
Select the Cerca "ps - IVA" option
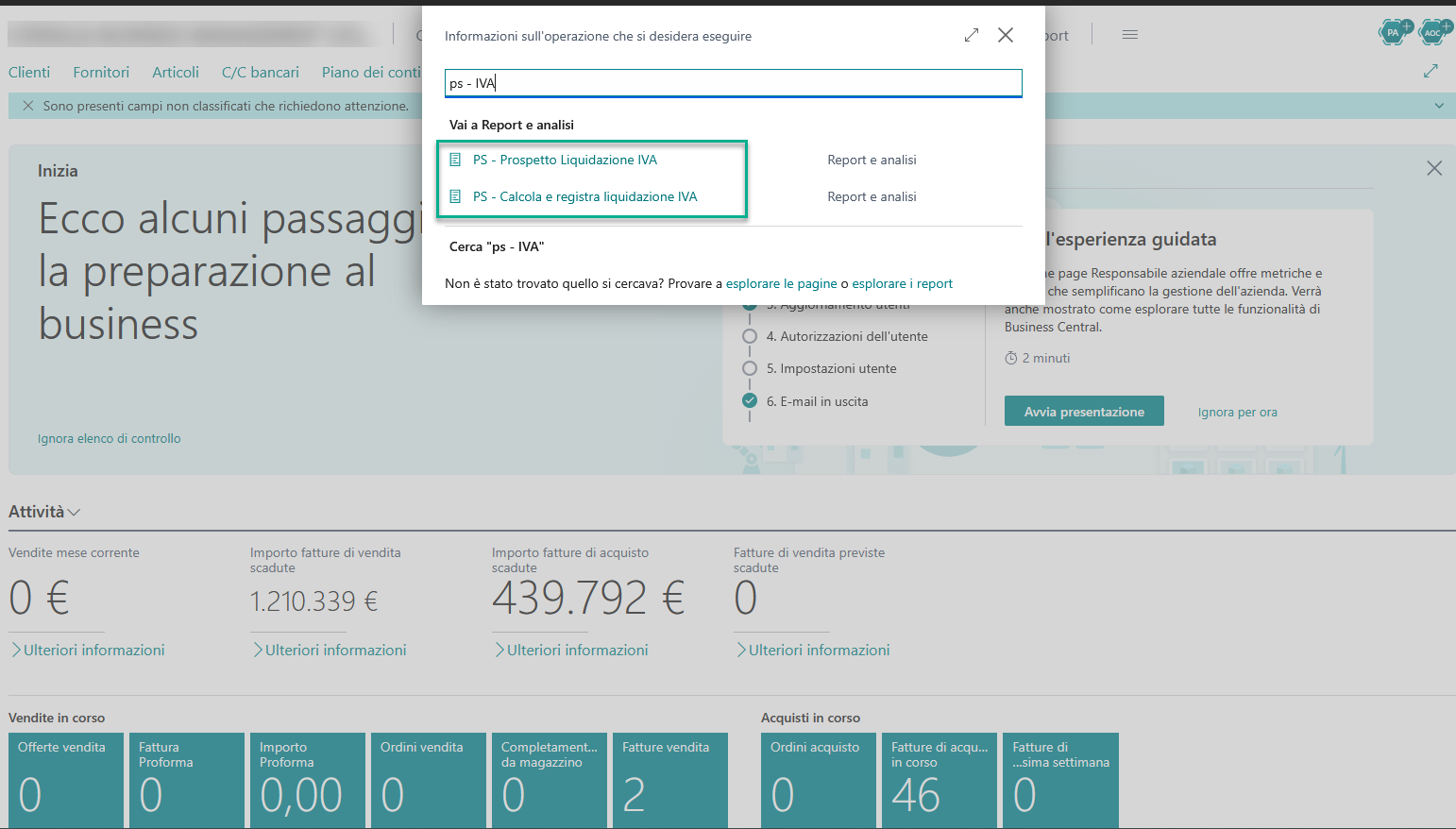coord(497,246)
